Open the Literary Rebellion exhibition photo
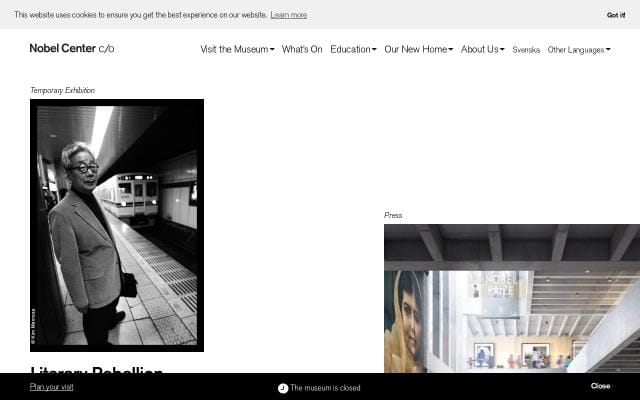The image size is (640, 400). (117, 225)
